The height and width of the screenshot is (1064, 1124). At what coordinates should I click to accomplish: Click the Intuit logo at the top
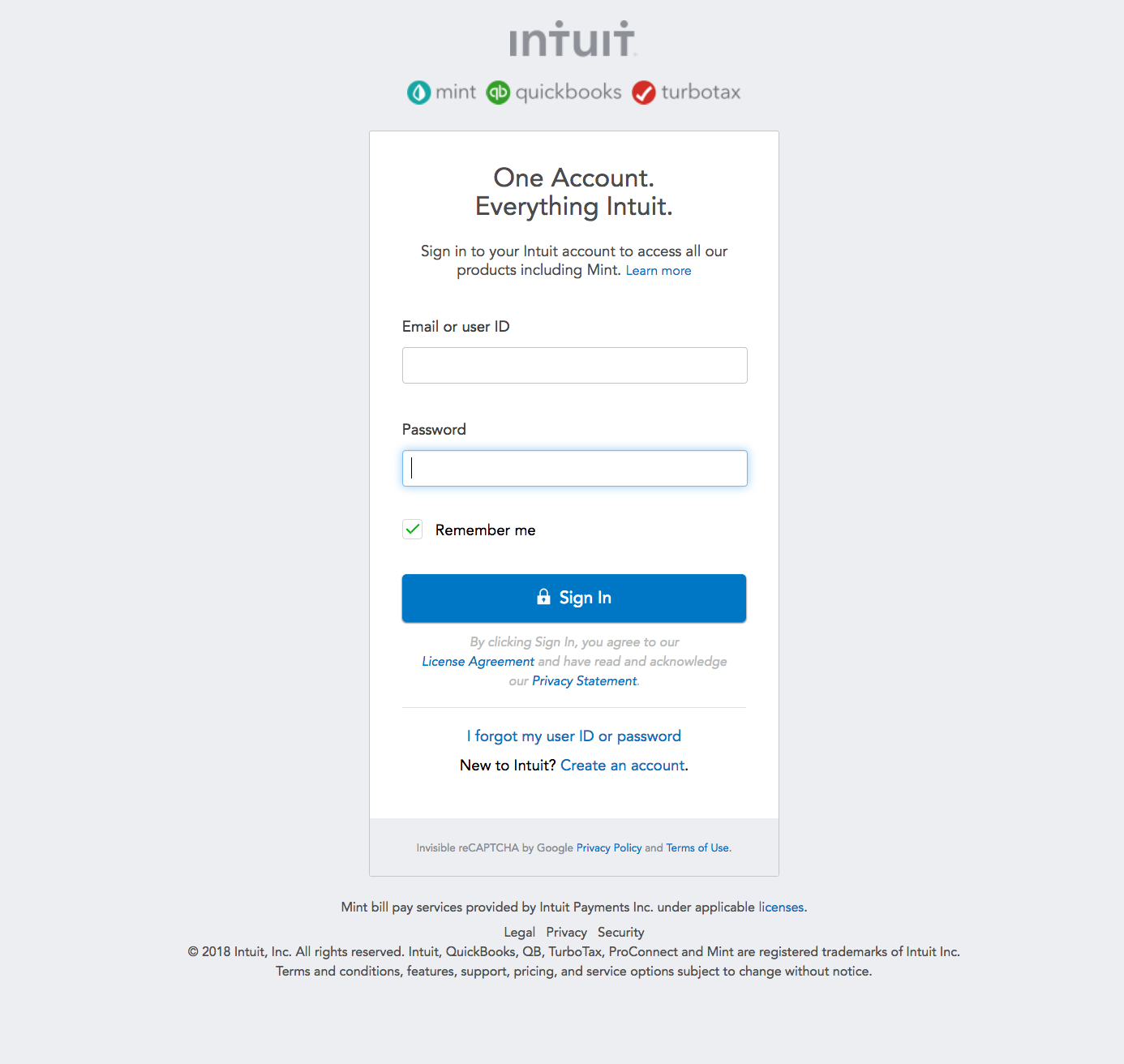(573, 40)
